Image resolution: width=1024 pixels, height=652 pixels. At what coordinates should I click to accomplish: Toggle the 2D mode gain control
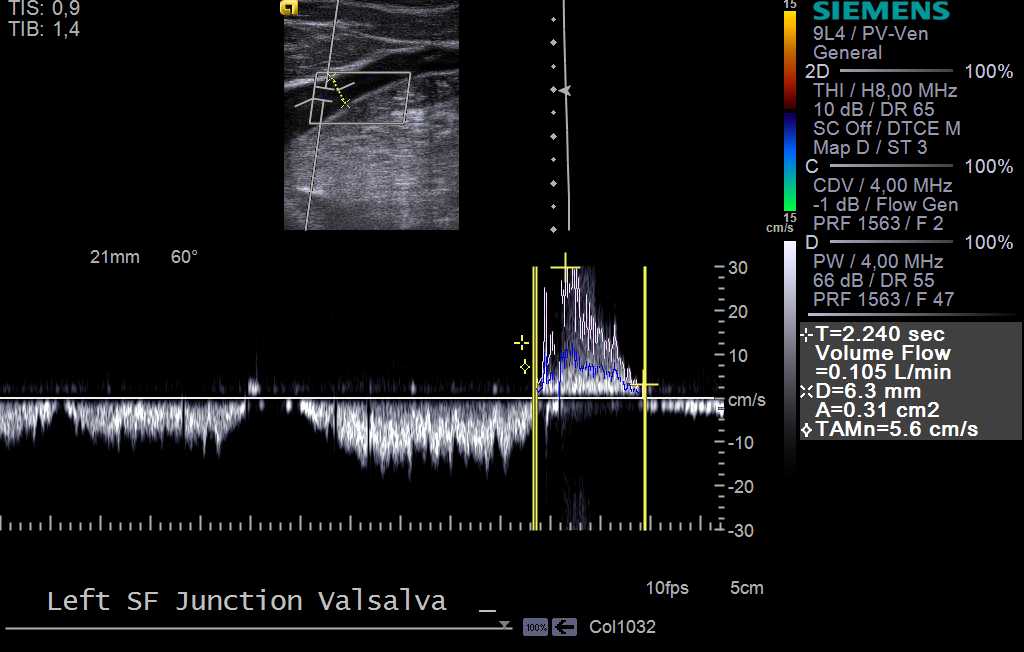pyautogui.click(x=812, y=71)
